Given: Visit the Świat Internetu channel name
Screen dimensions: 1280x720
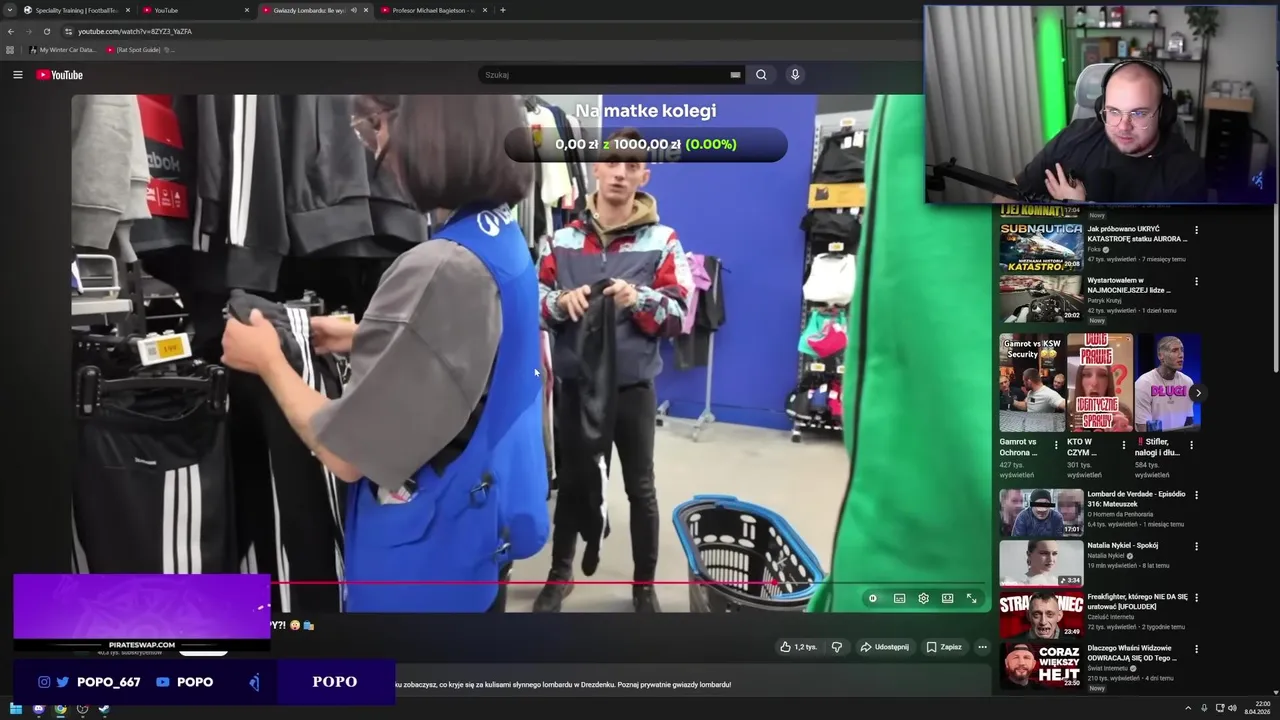Looking at the screenshot, I should (x=1108, y=668).
